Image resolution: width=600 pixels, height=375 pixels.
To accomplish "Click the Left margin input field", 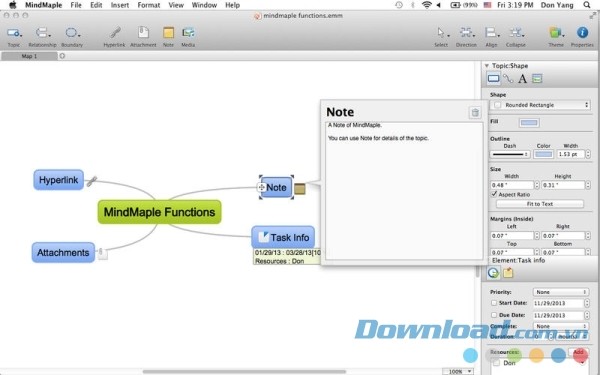I will (x=512, y=236).
